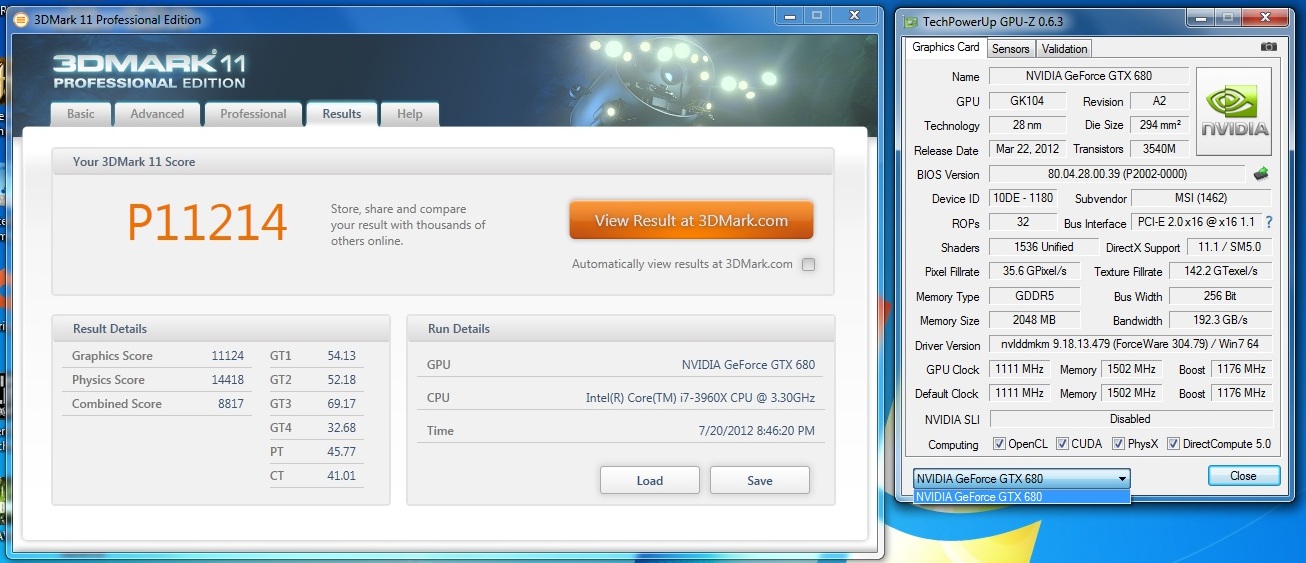Image resolution: width=1306 pixels, height=563 pixels.
Task: Click the BIOS Version text field
Action: click(x=1116, y=174)
